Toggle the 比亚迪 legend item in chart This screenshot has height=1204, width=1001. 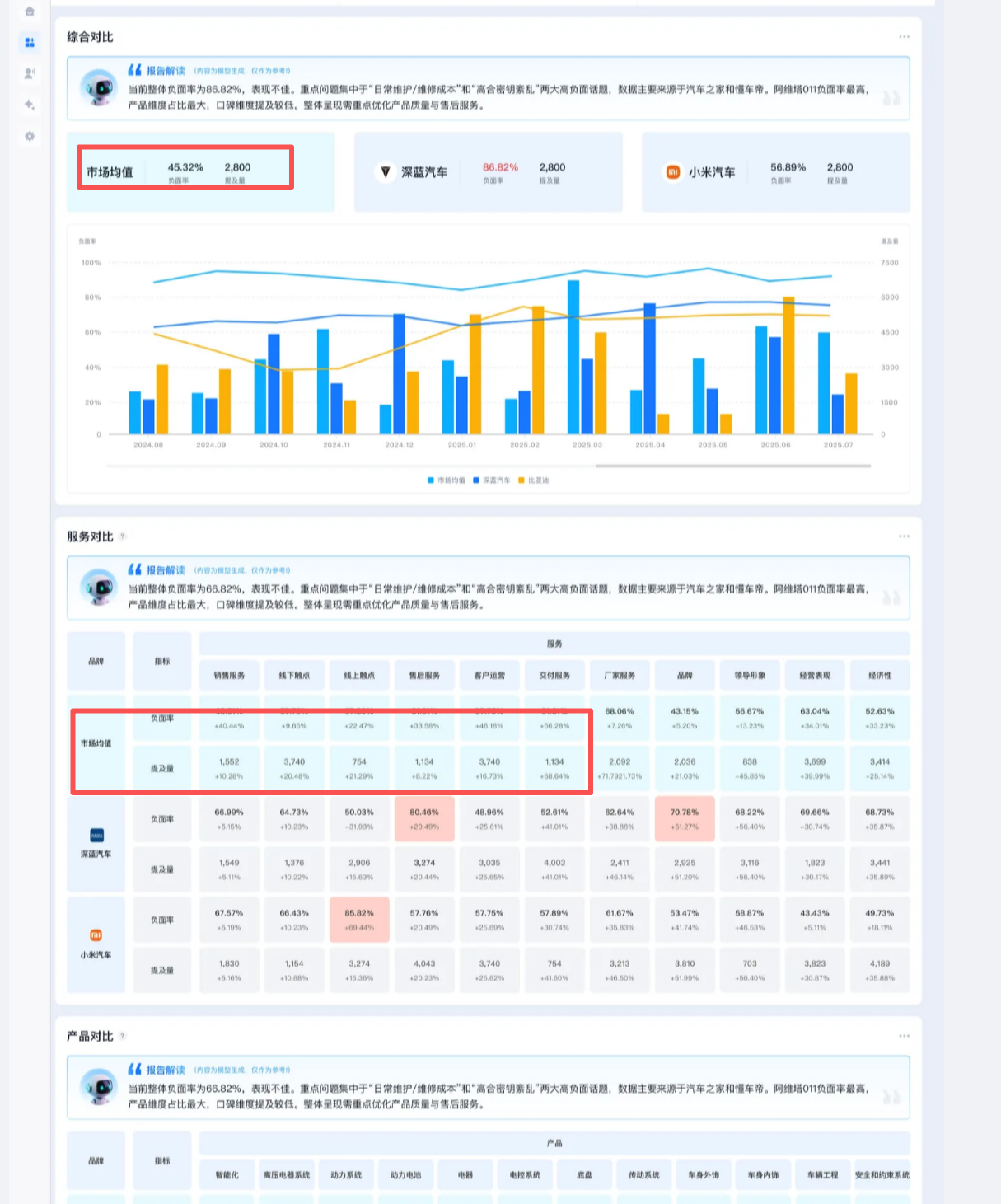point(534,480)
